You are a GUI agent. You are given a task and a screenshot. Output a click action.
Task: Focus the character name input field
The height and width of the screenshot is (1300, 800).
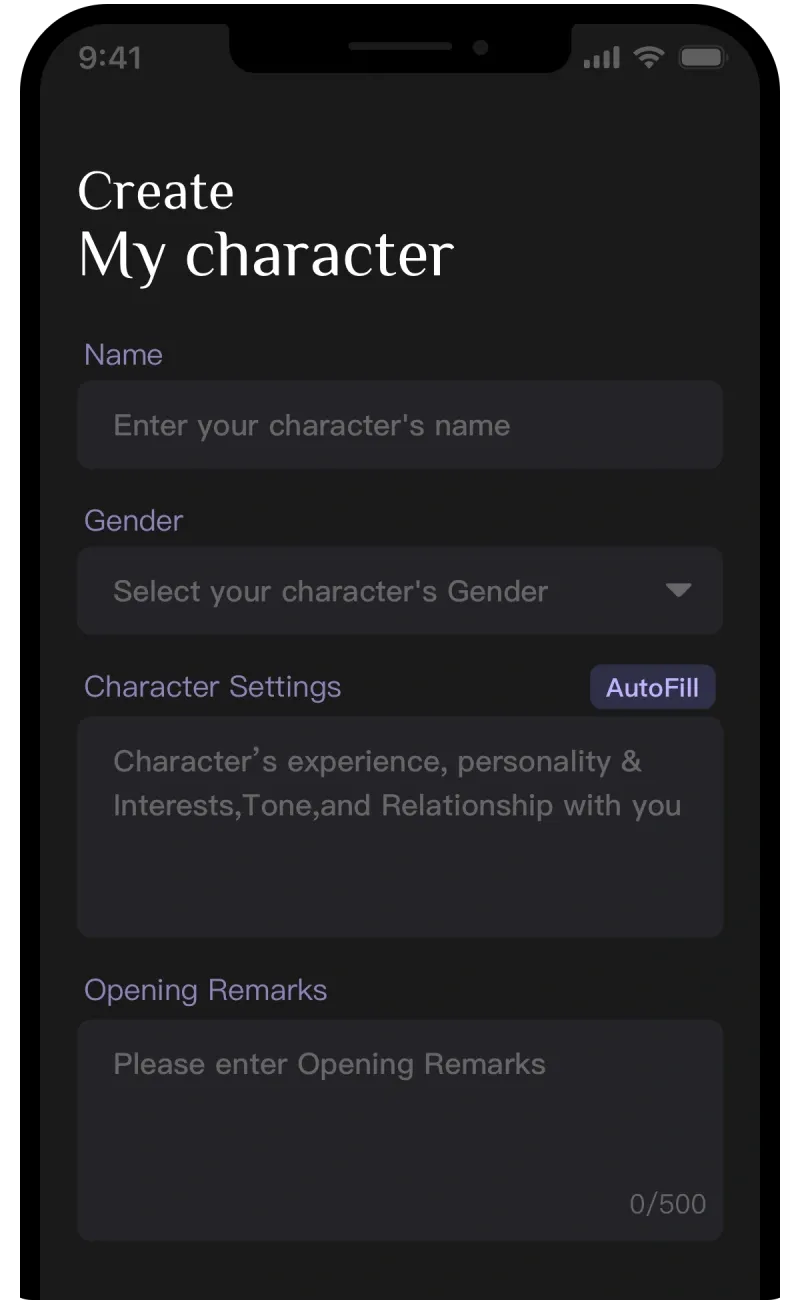[400, 425]
